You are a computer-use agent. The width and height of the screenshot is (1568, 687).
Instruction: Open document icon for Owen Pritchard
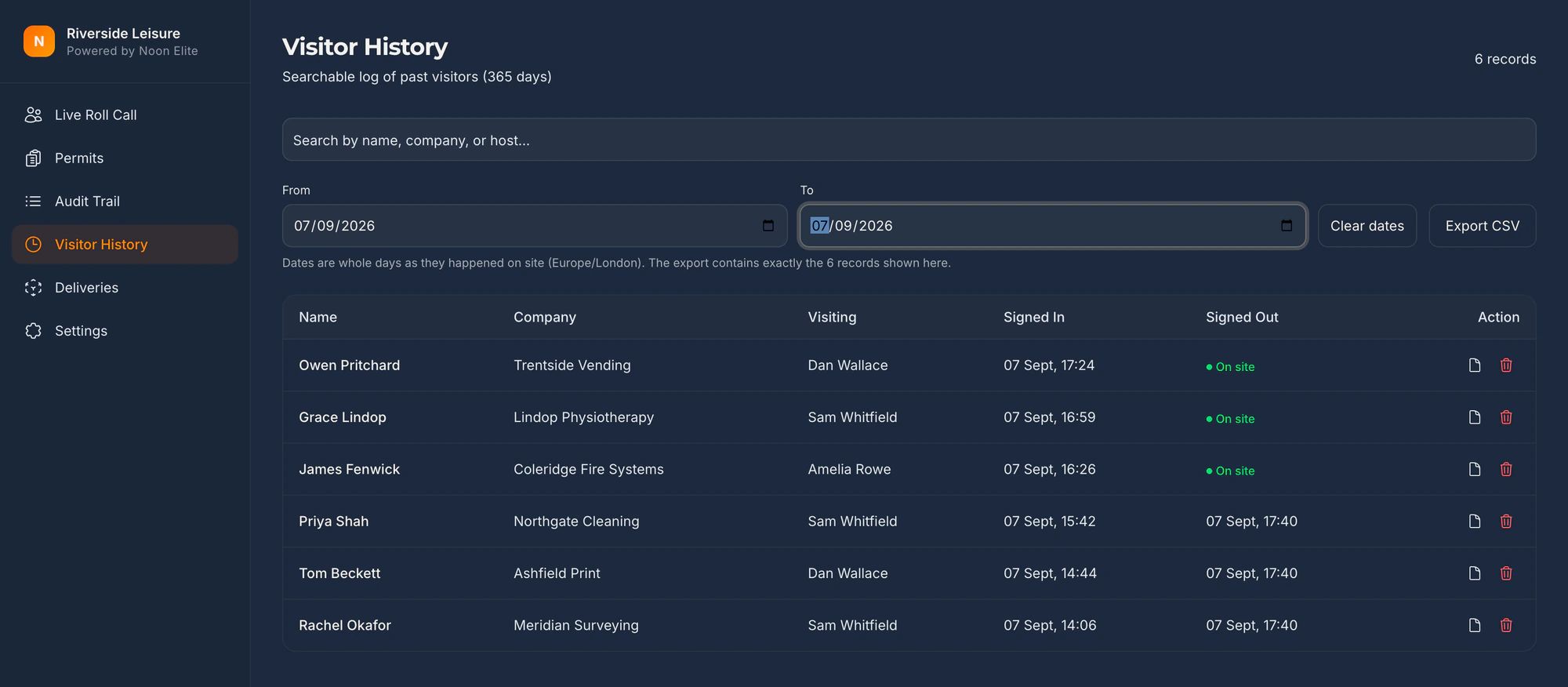[x=1475, y=365]
